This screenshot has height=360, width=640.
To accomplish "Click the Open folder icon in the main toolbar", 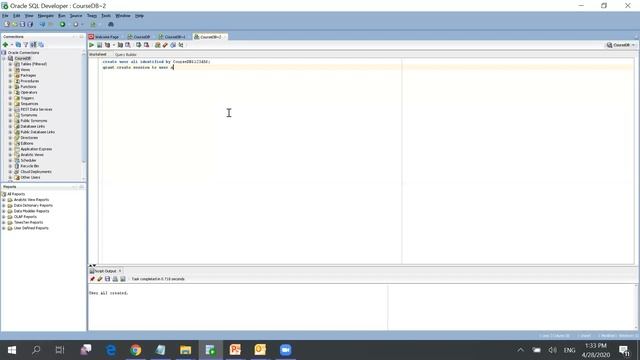I will pos(14,24).
